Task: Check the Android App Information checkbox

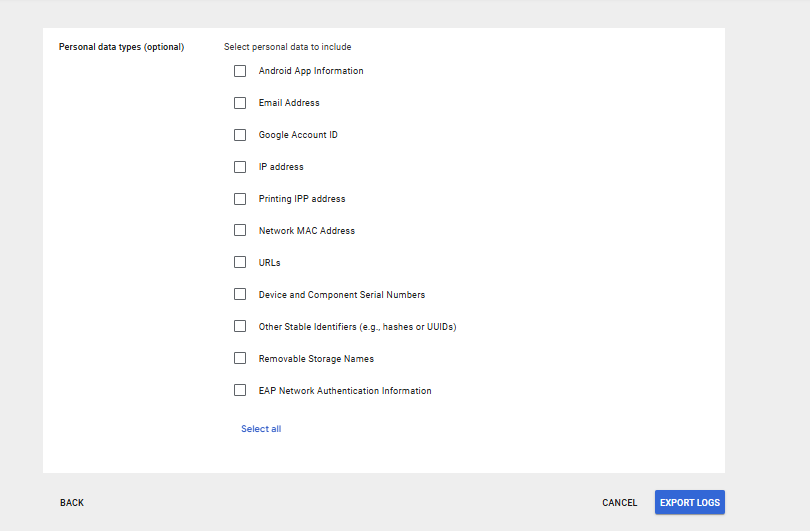Action: point(240,71)
